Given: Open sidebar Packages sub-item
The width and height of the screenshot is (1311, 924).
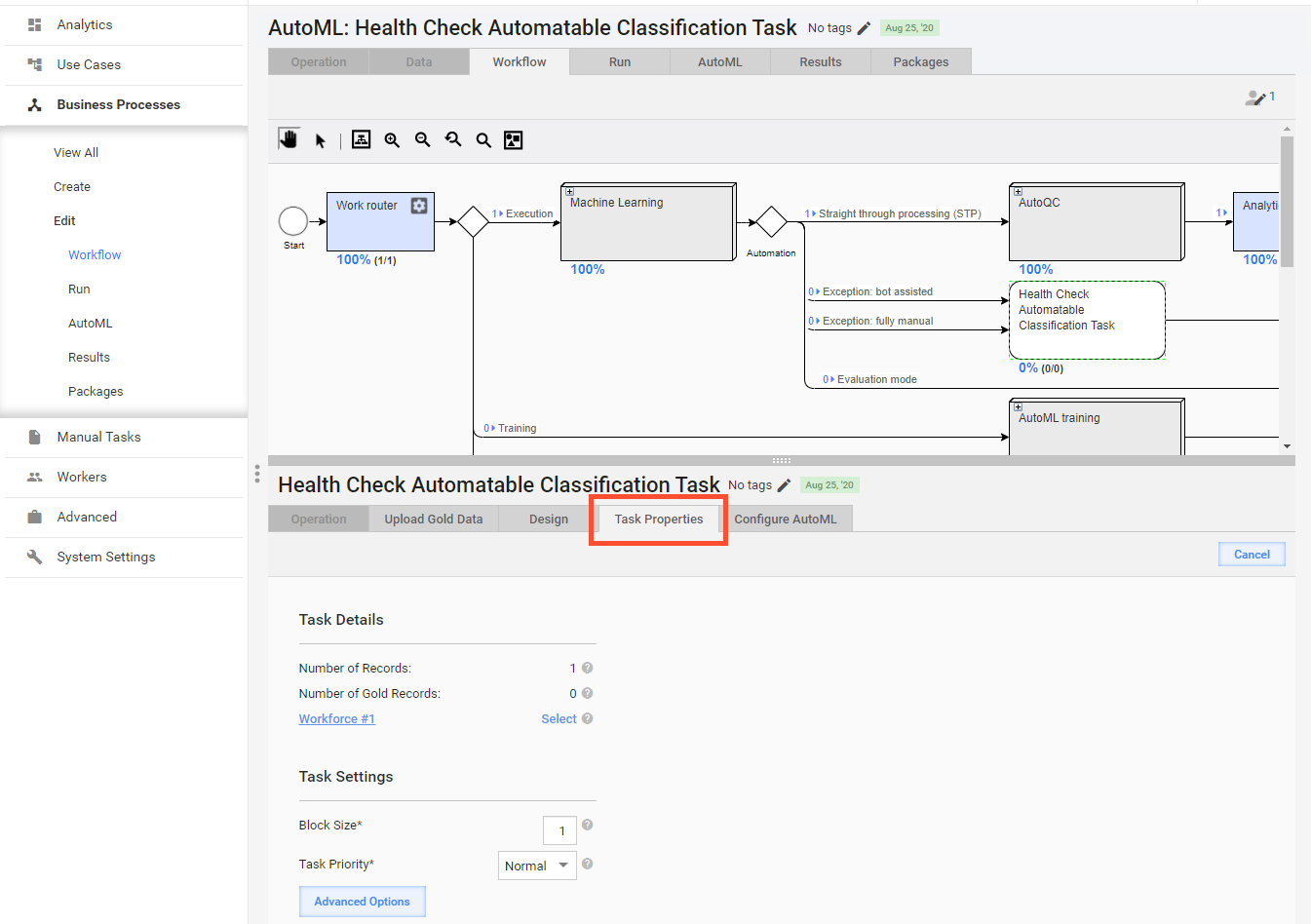Looking at the screenshot, I should click(96, 391).
